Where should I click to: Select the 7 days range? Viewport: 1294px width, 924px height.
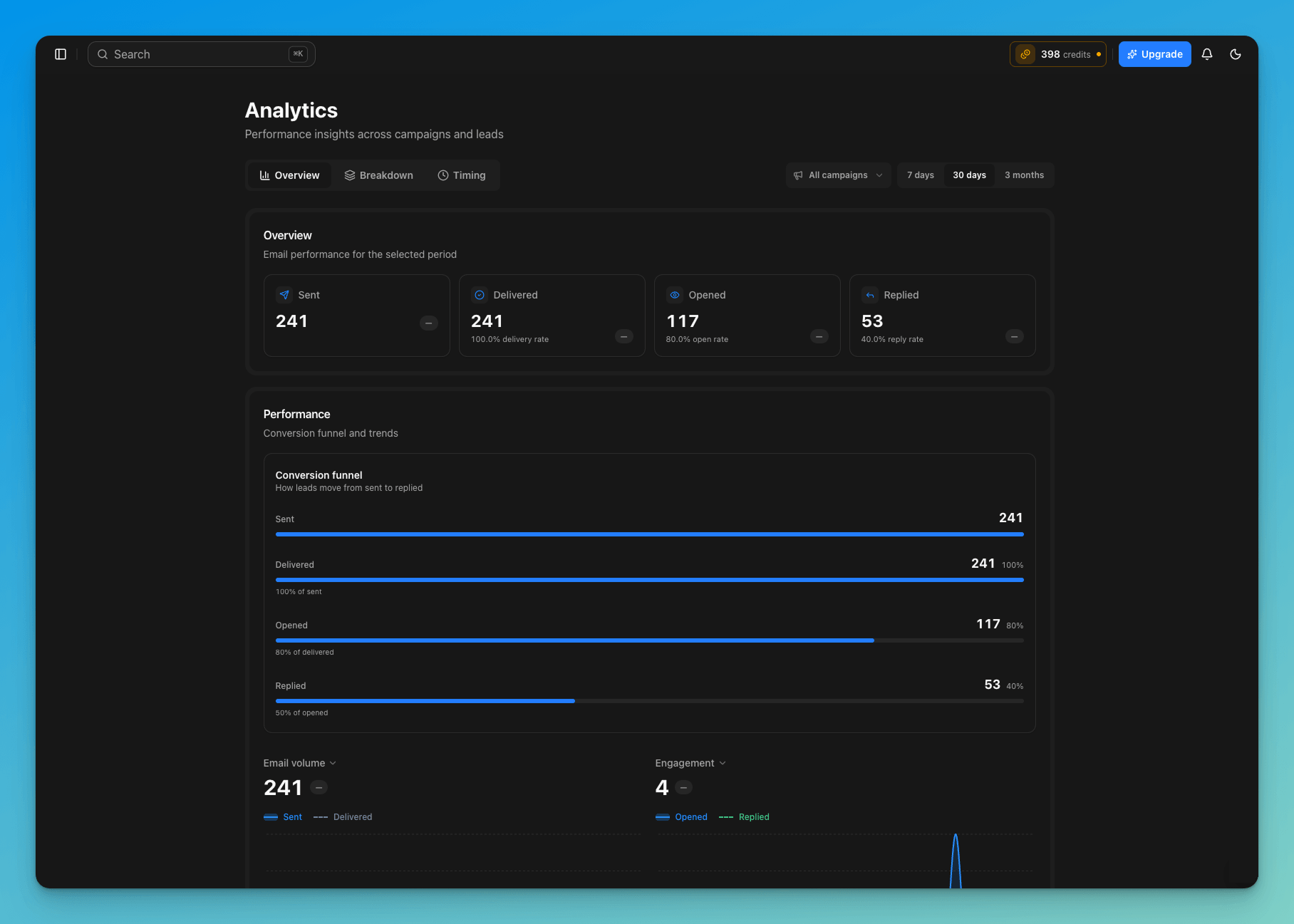920,175
